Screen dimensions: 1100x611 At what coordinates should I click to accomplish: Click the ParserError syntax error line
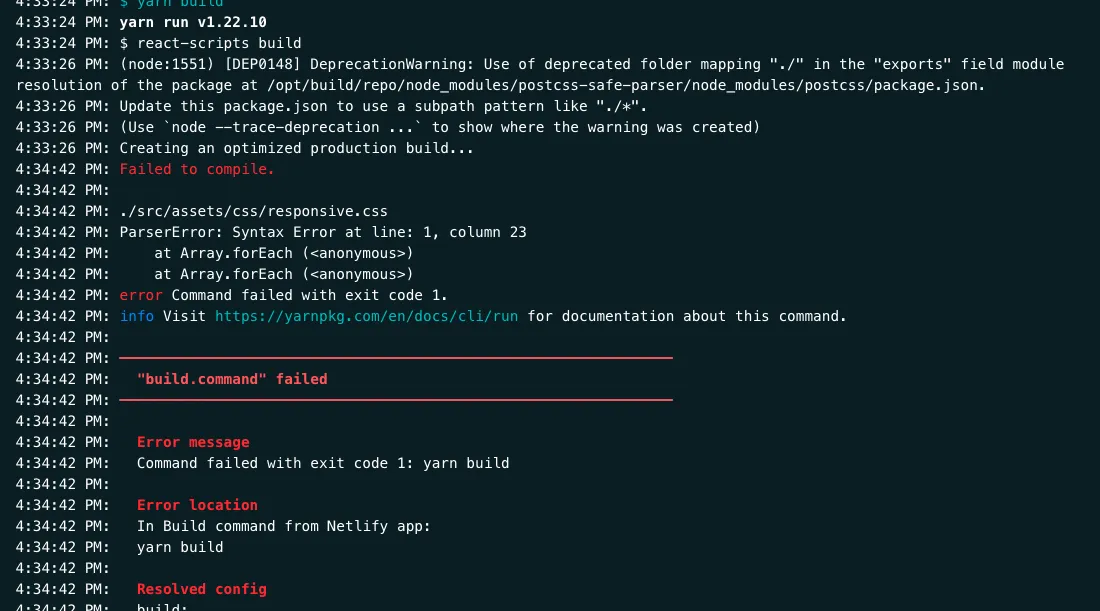(323, 232)
